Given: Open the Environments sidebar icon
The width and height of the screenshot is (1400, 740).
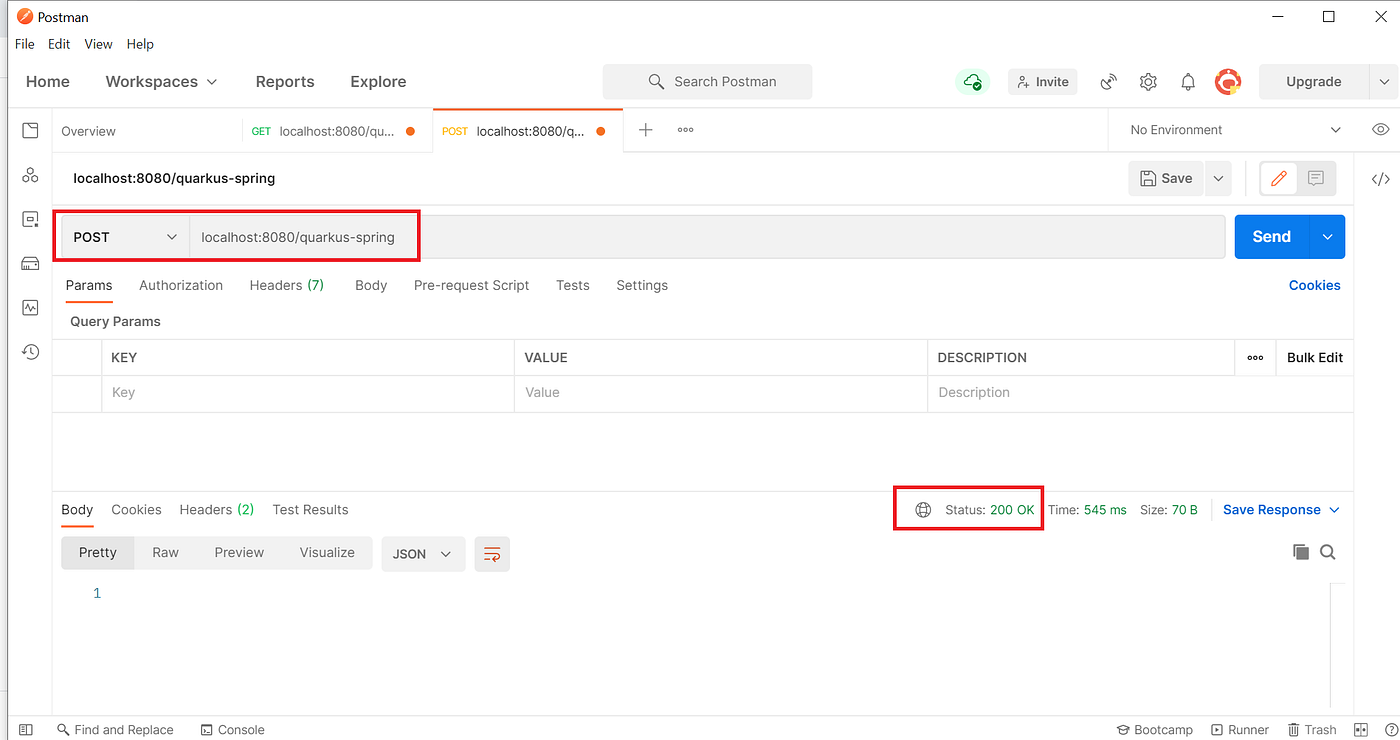Looking at the screenshot, I should [x=30, y=219].
